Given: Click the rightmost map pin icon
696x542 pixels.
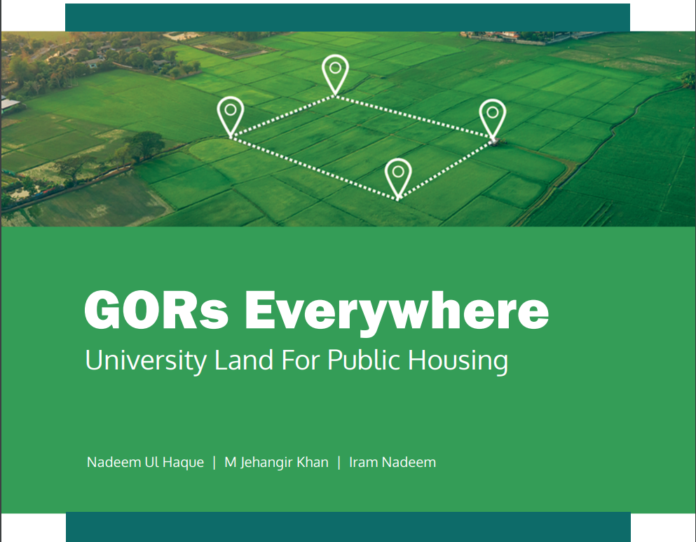Looking at the screenshot, I should 492,117.
